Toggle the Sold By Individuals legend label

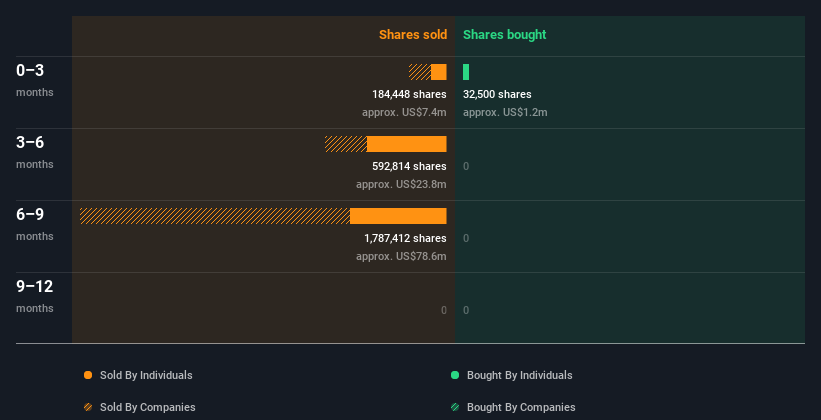tap(146, 375)
